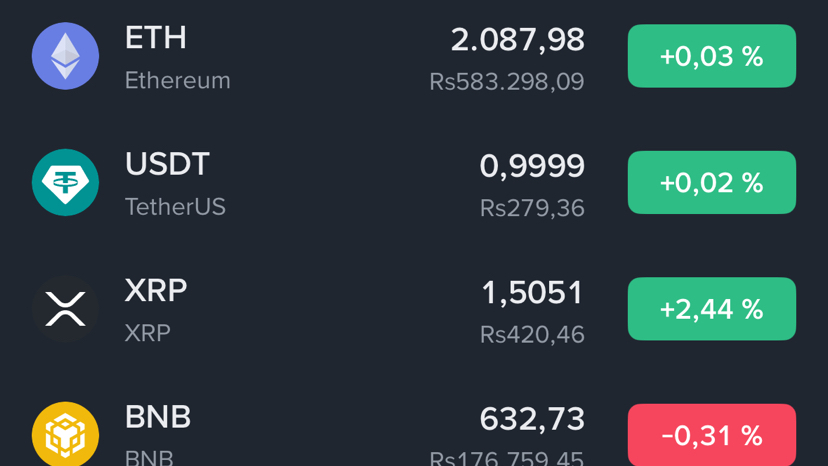This screenshot has height=466, width=828.
Task: Select the ETH price 2.087,98
Action: click(x=517, y=40)
